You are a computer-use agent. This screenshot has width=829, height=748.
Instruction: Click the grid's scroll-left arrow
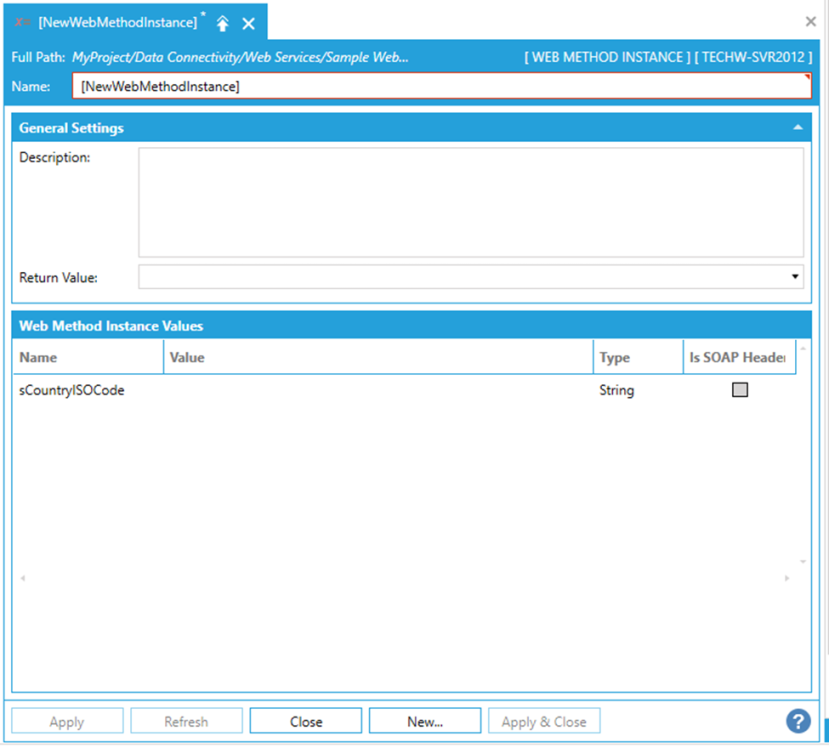click(x=22, y=578)
